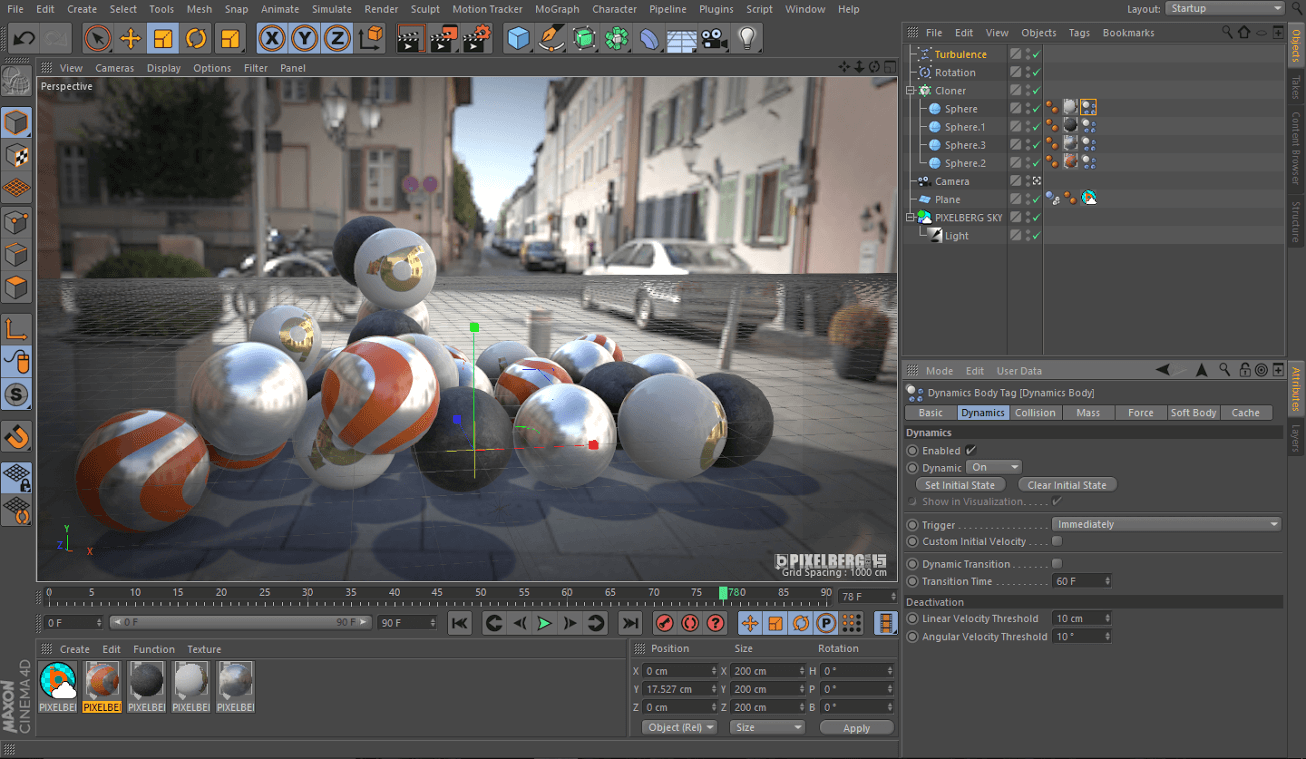Viewport: 1306px width, 759px height.
Task: Click the Set Initial State button
Action: pos(960,485)
